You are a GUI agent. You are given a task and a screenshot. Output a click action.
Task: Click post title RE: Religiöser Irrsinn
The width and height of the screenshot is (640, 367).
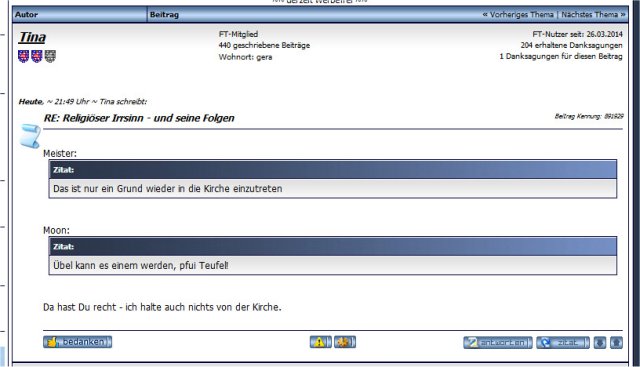click(139, 118)
